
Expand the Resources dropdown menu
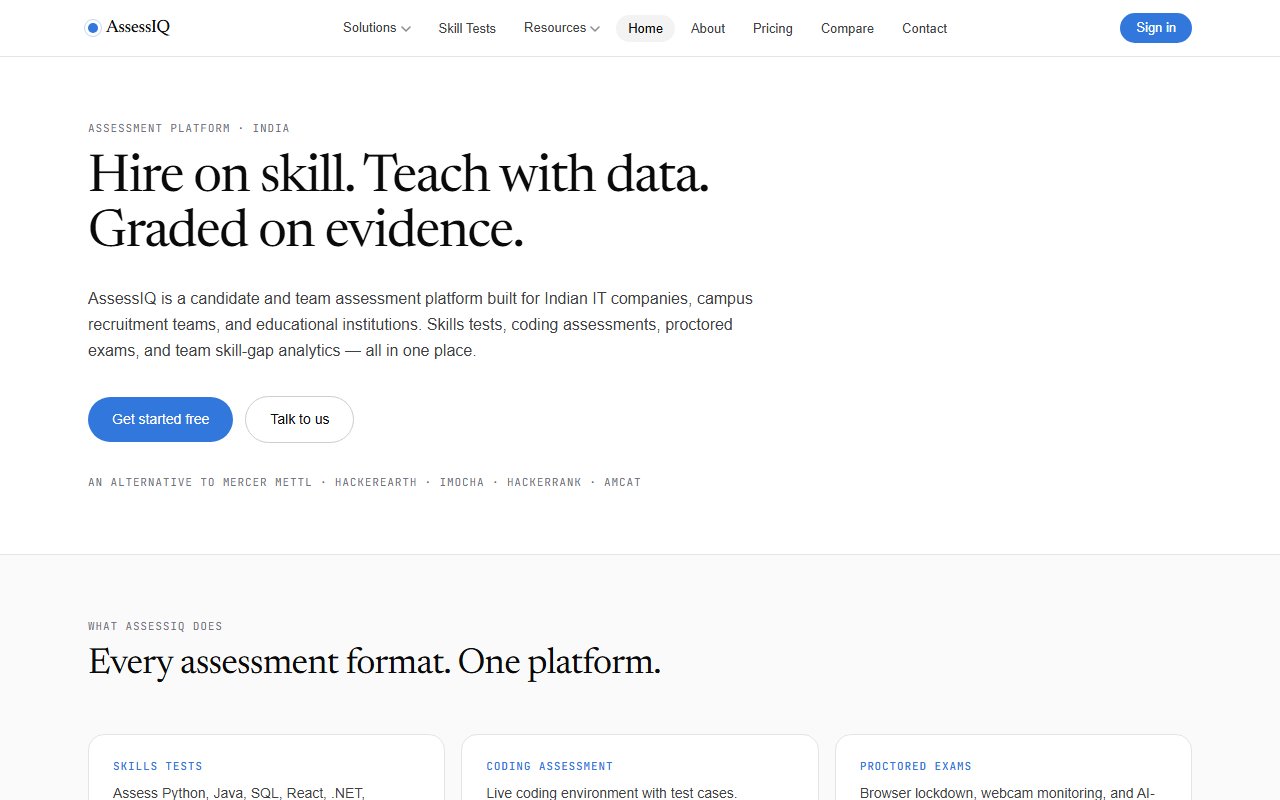pos(562,28)
